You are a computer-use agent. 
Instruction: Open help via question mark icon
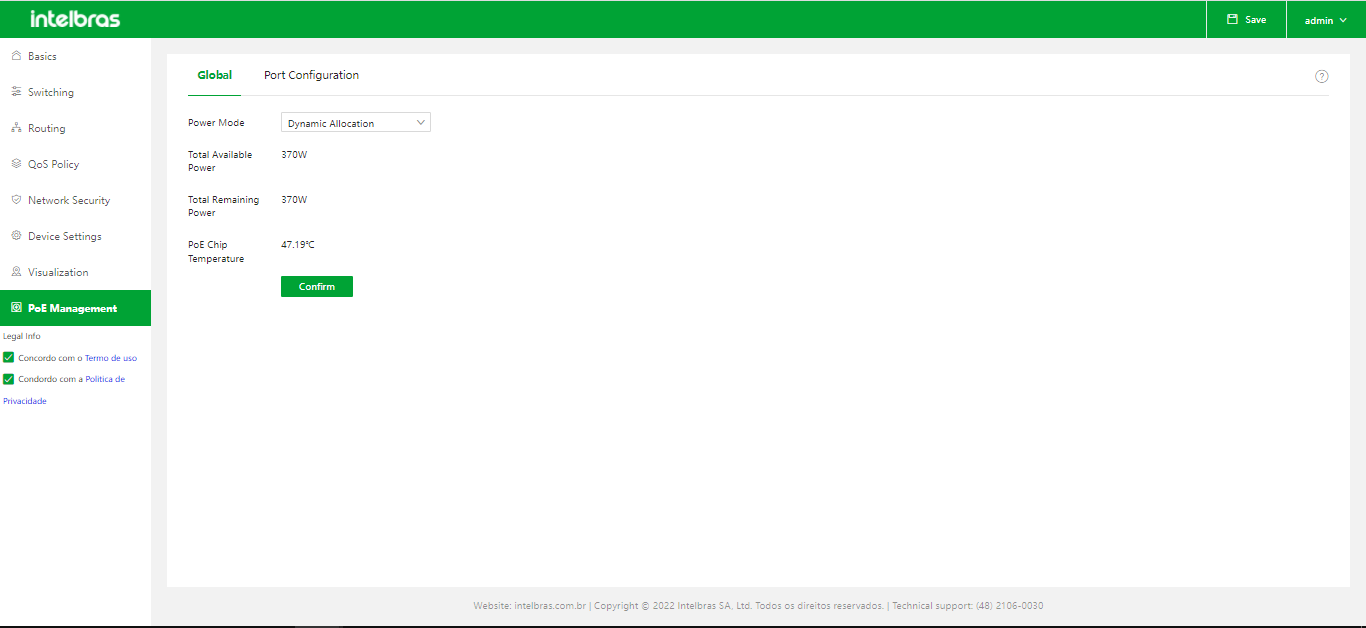[1321, 76]
